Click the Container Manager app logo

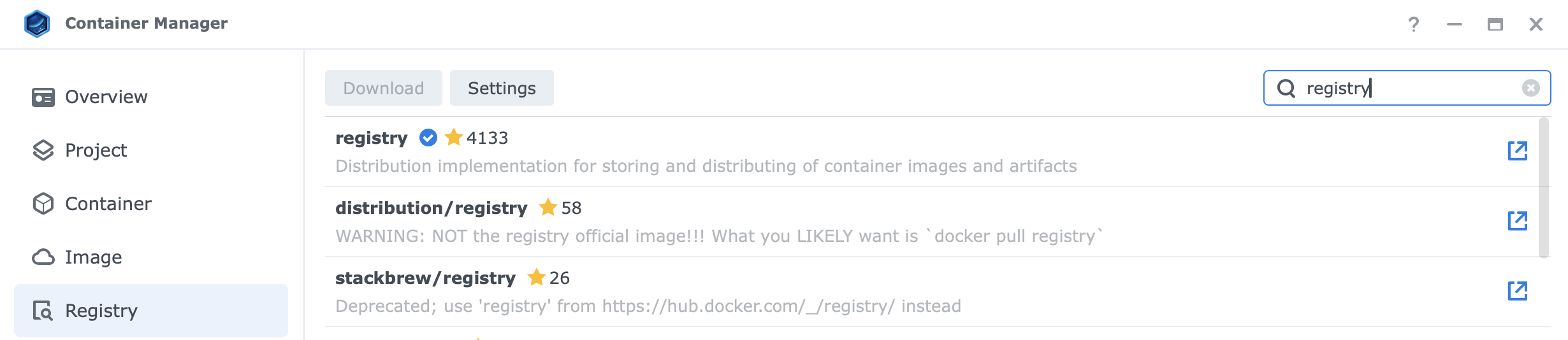(37, 24)
